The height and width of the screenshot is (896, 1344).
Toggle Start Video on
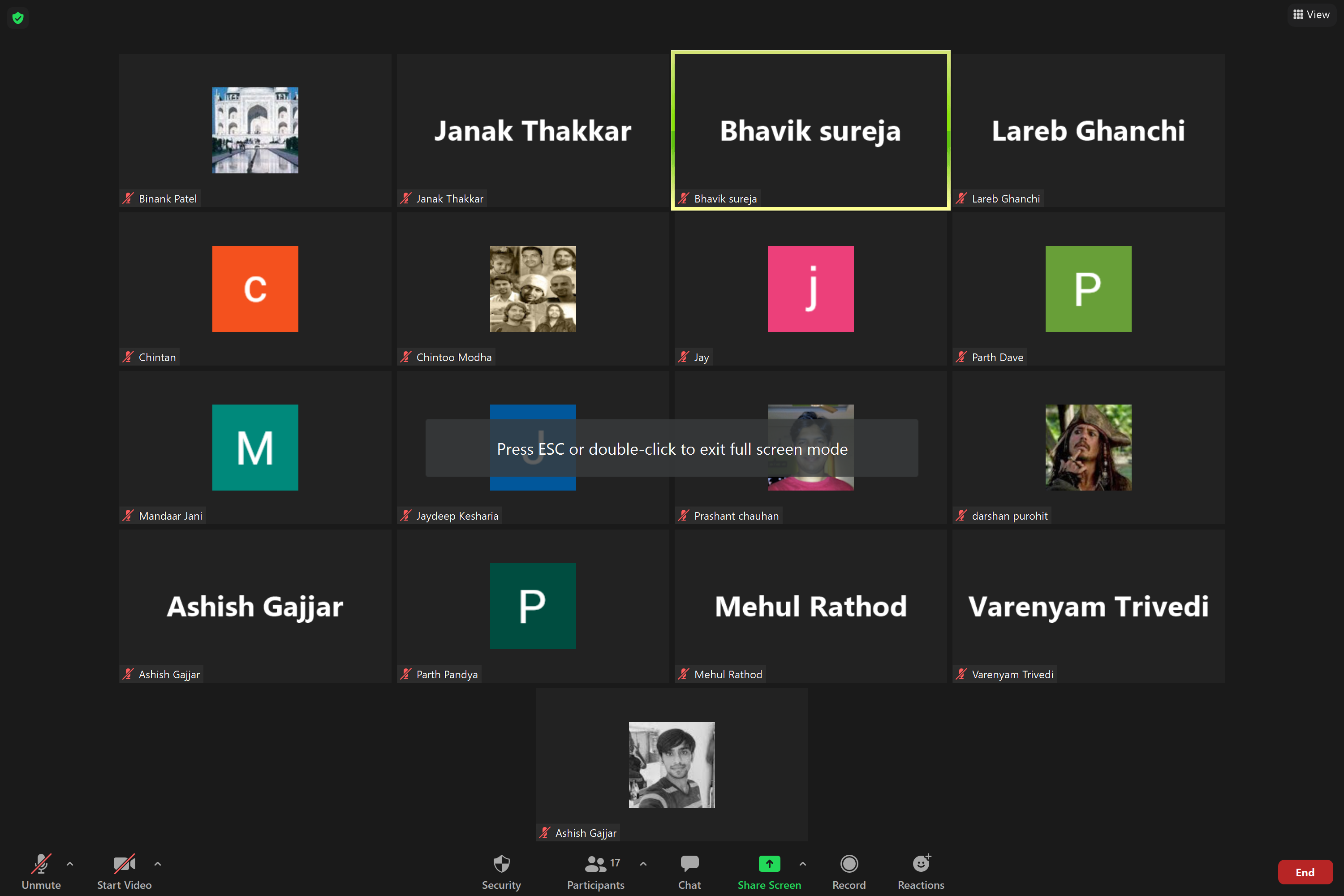click(x=124, y=863)
